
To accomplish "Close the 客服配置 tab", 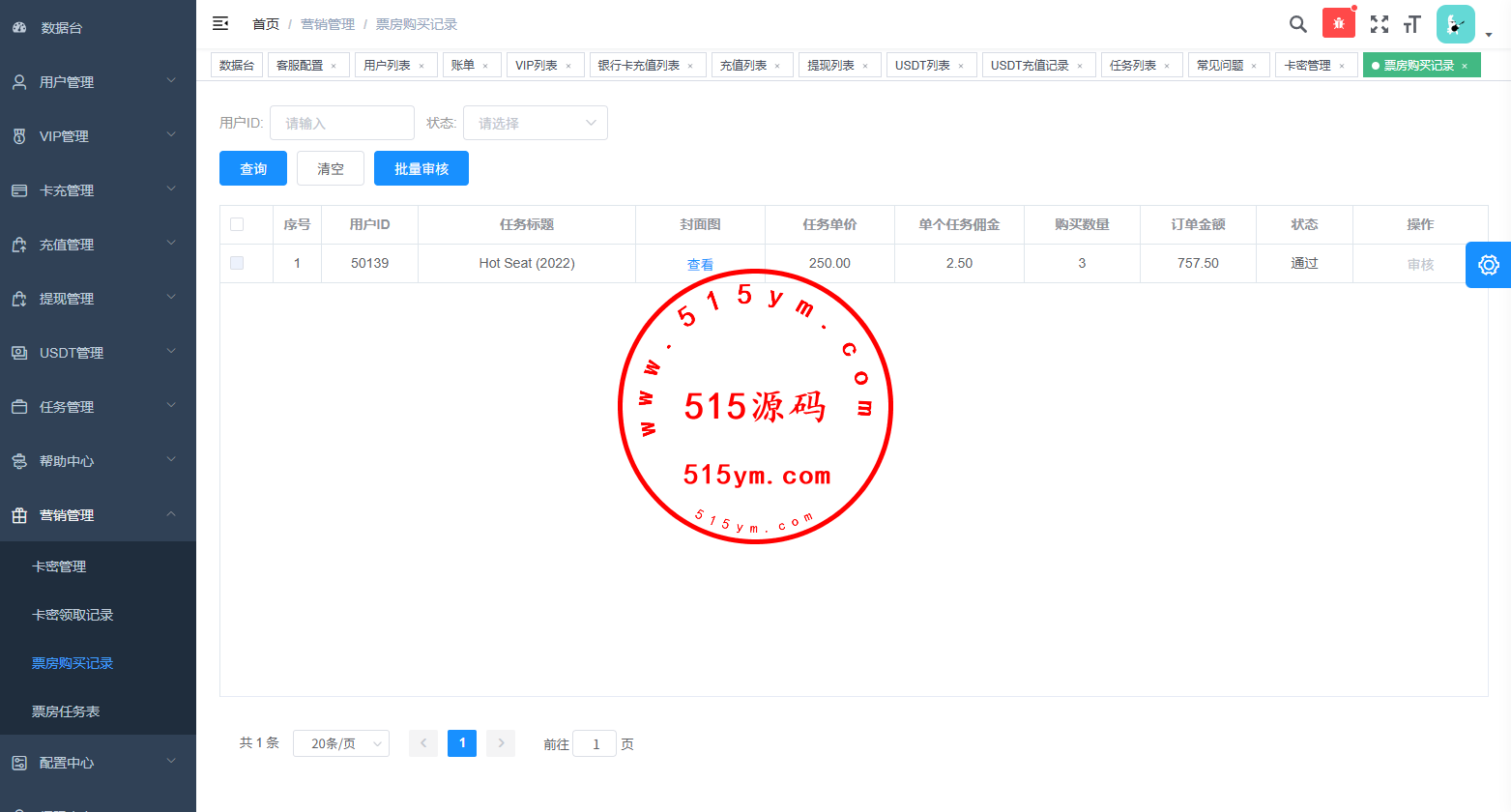I will 334,66.
